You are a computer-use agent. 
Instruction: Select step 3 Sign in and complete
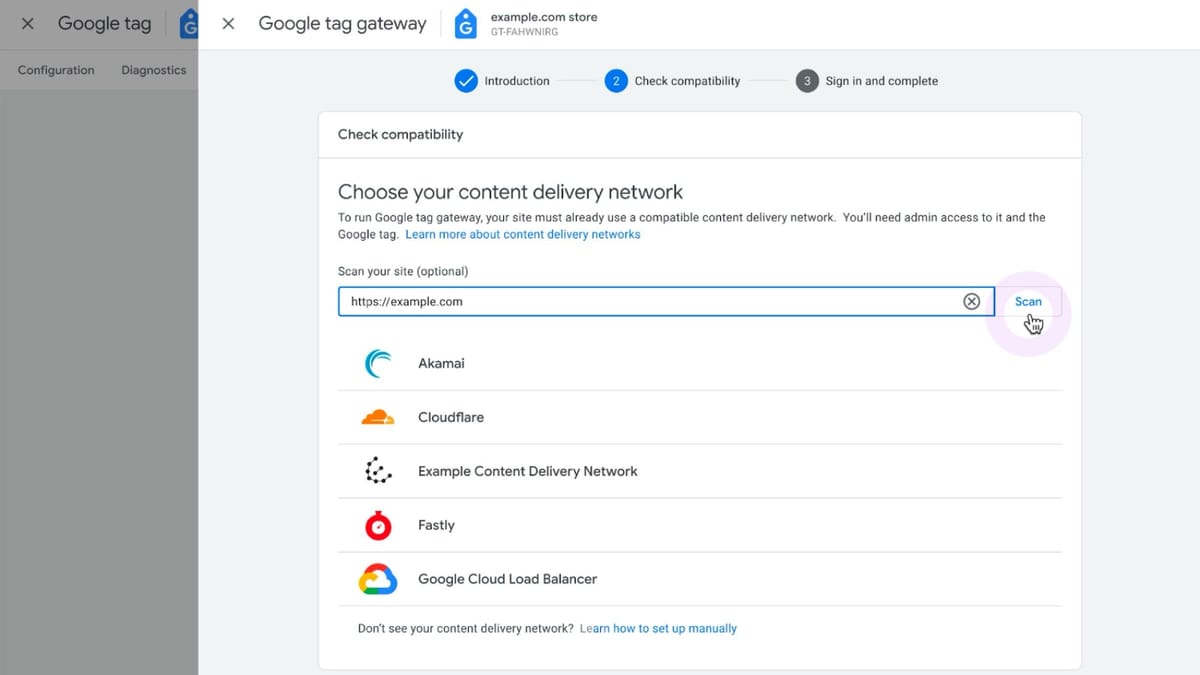pyautogui.click(x=807, y=80)
